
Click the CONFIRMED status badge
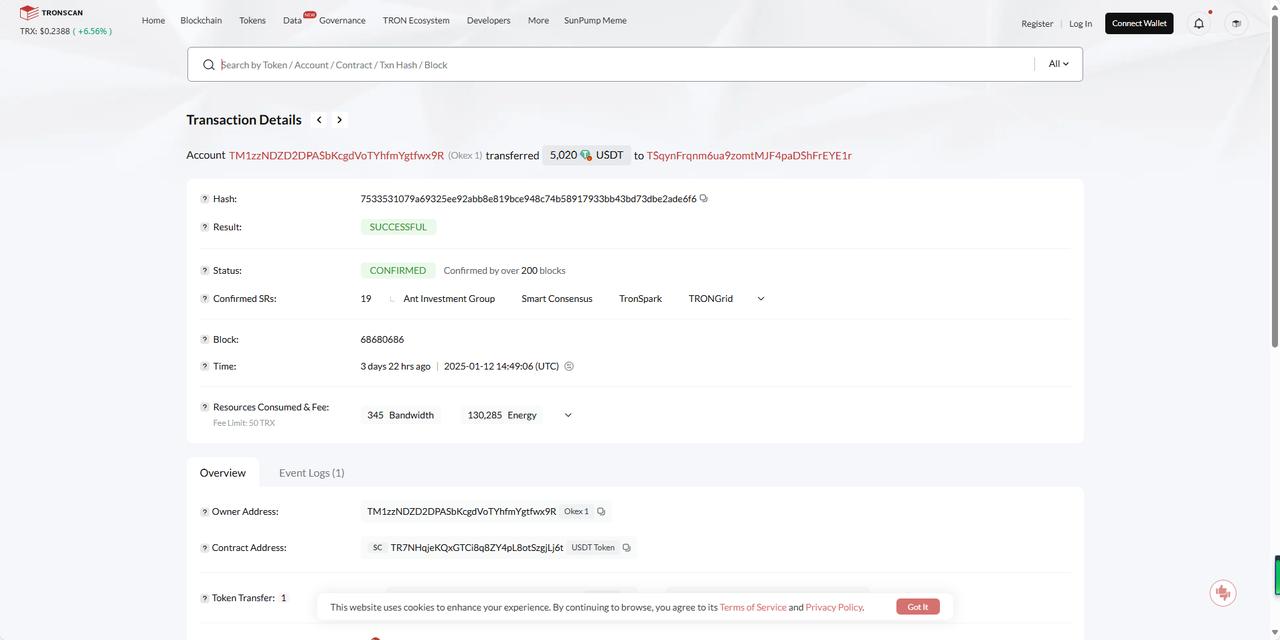point(398,270)
